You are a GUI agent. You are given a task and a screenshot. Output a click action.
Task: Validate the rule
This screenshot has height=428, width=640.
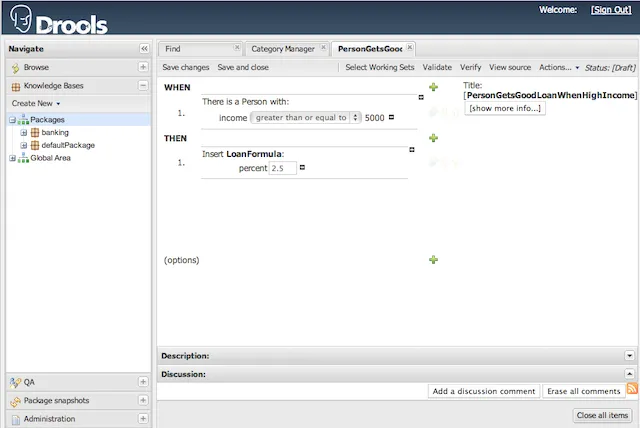[437, 67]
